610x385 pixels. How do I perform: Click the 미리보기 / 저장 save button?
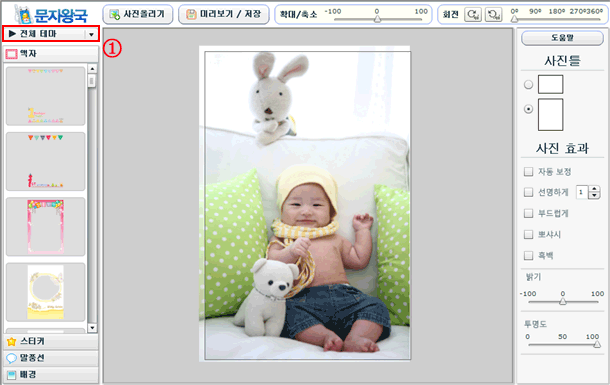[223, 14]
